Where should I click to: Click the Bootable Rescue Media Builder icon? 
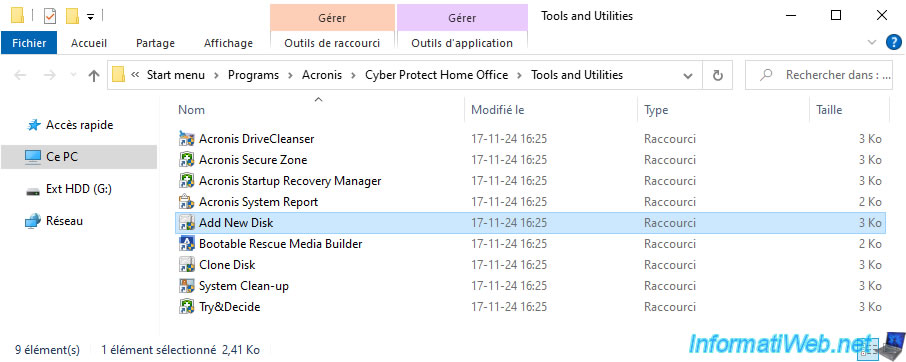coord(186,244)
